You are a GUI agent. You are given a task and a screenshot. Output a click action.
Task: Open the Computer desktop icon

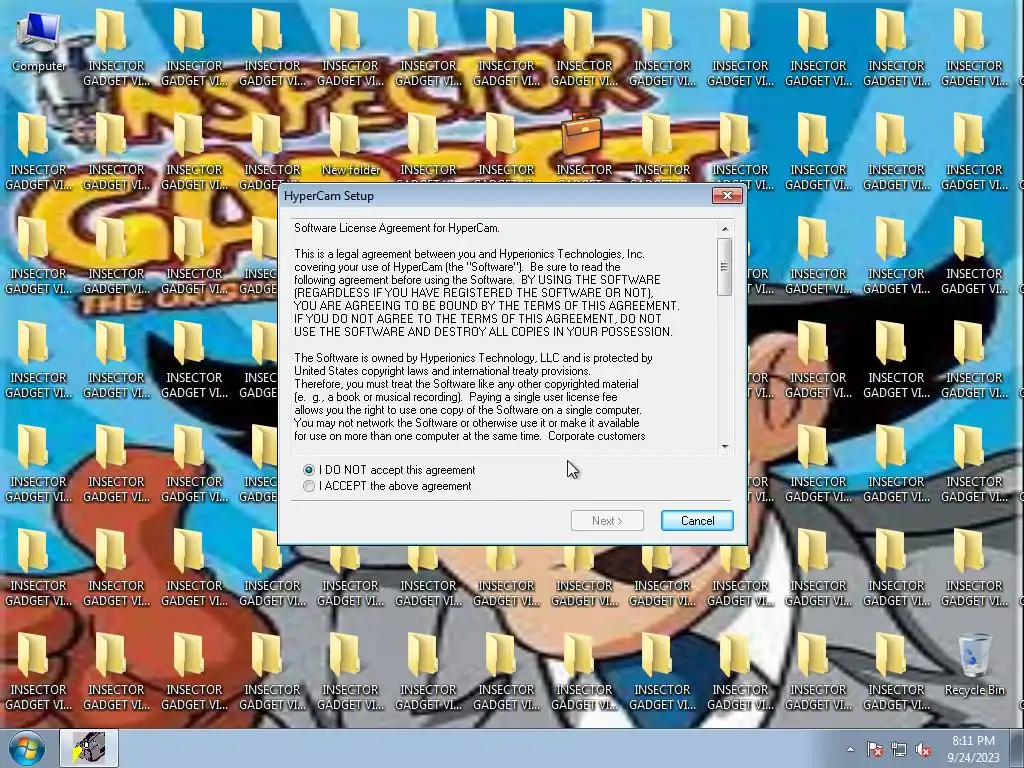39,42
